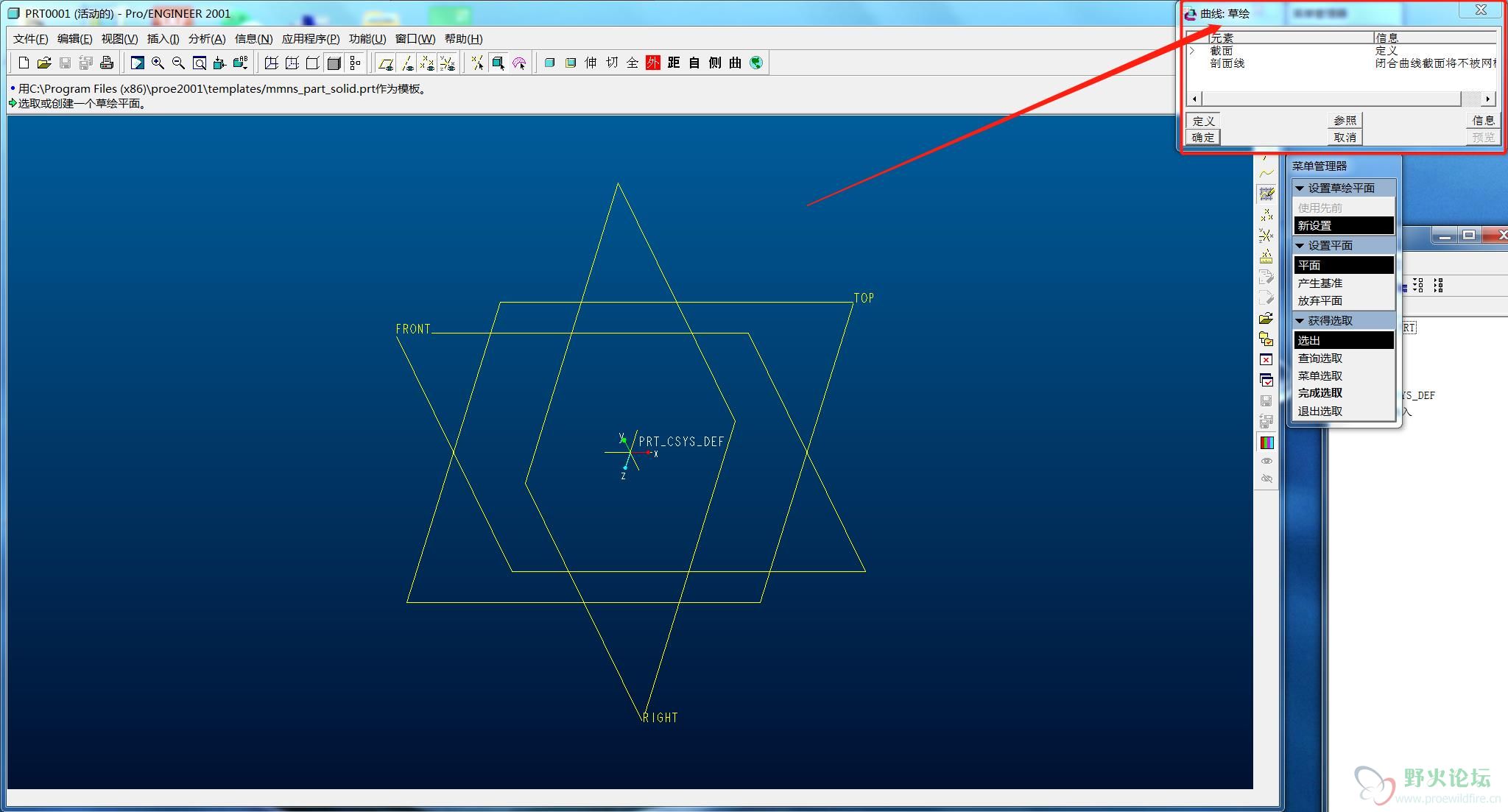This screenshot has height=812, width=1508.
Task: Click the 取消 button in curve dialog
Action: pyautogui.click(x=1345, y=138)
